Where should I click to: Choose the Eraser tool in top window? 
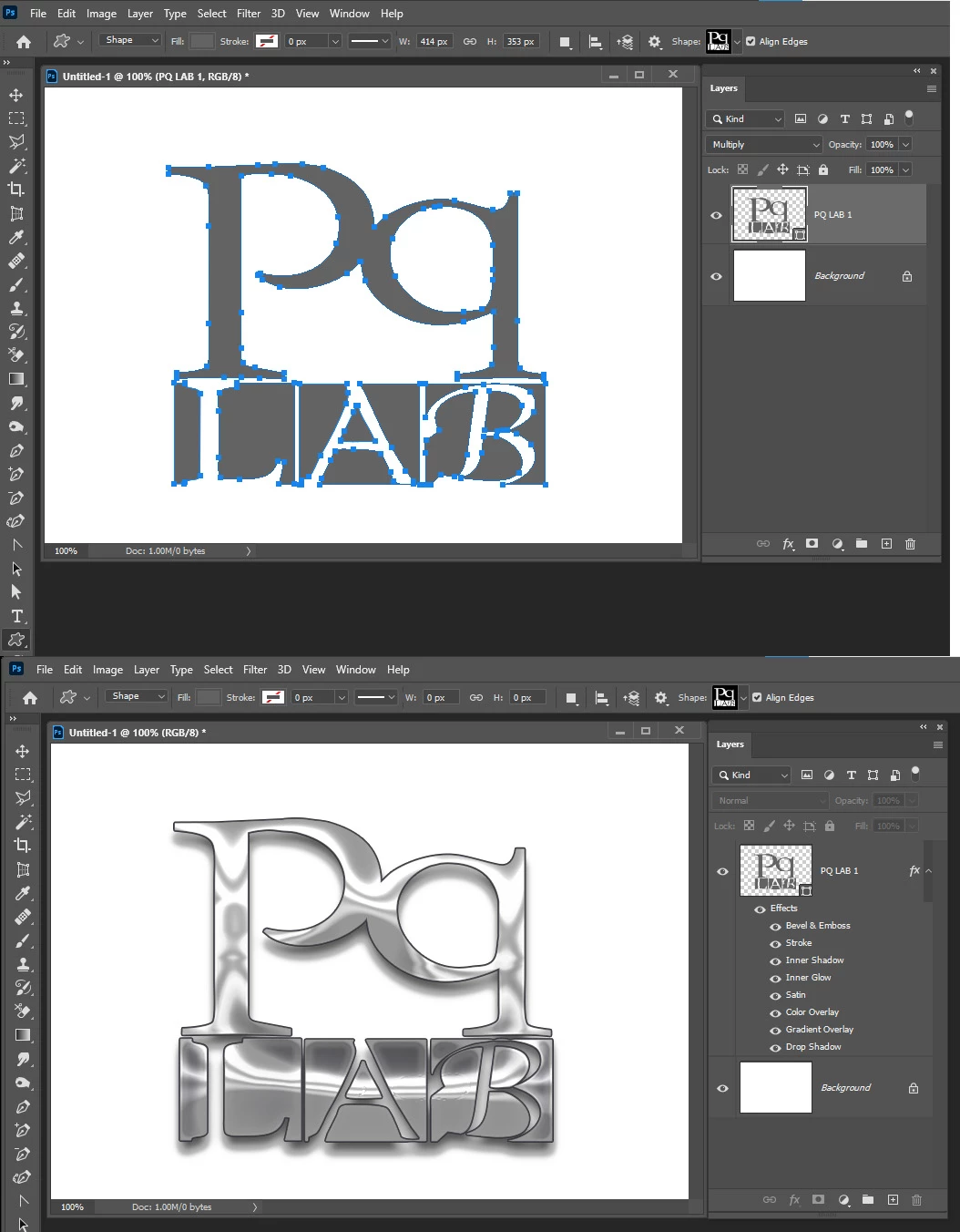(16, 355)
